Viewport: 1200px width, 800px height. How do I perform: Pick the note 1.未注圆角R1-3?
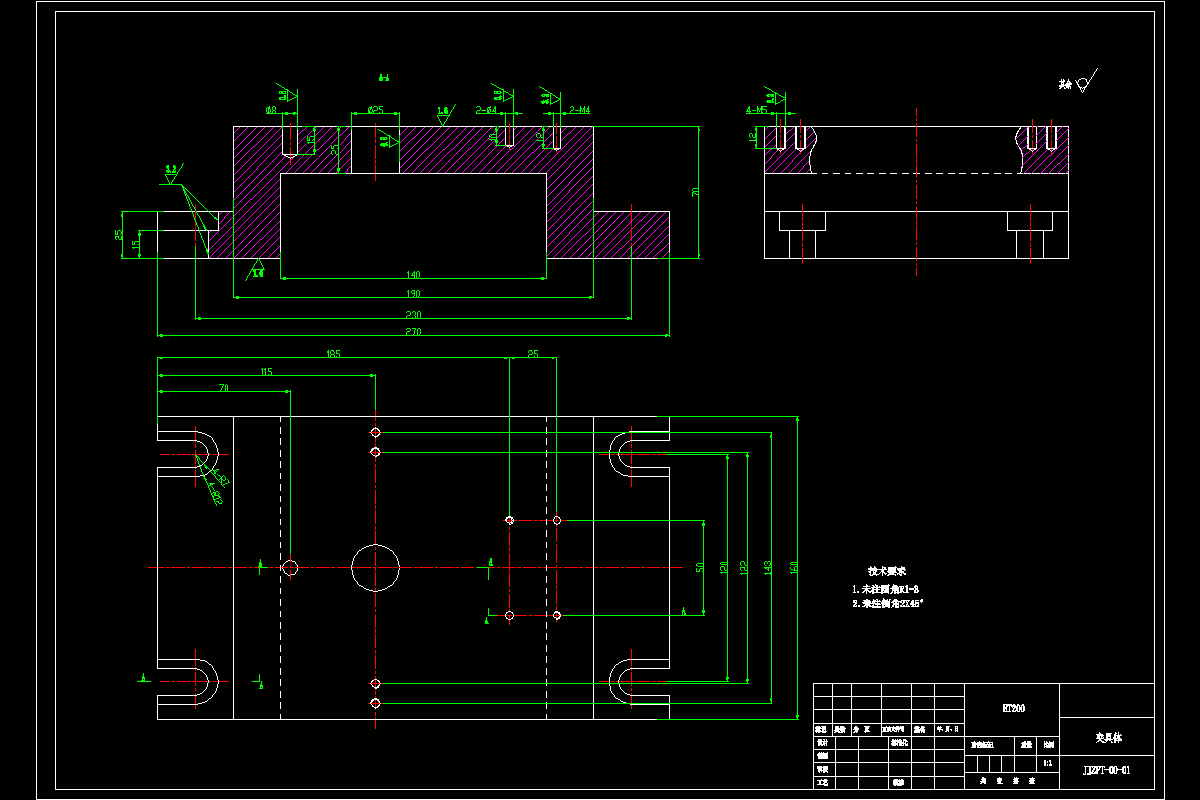point(885,590)
